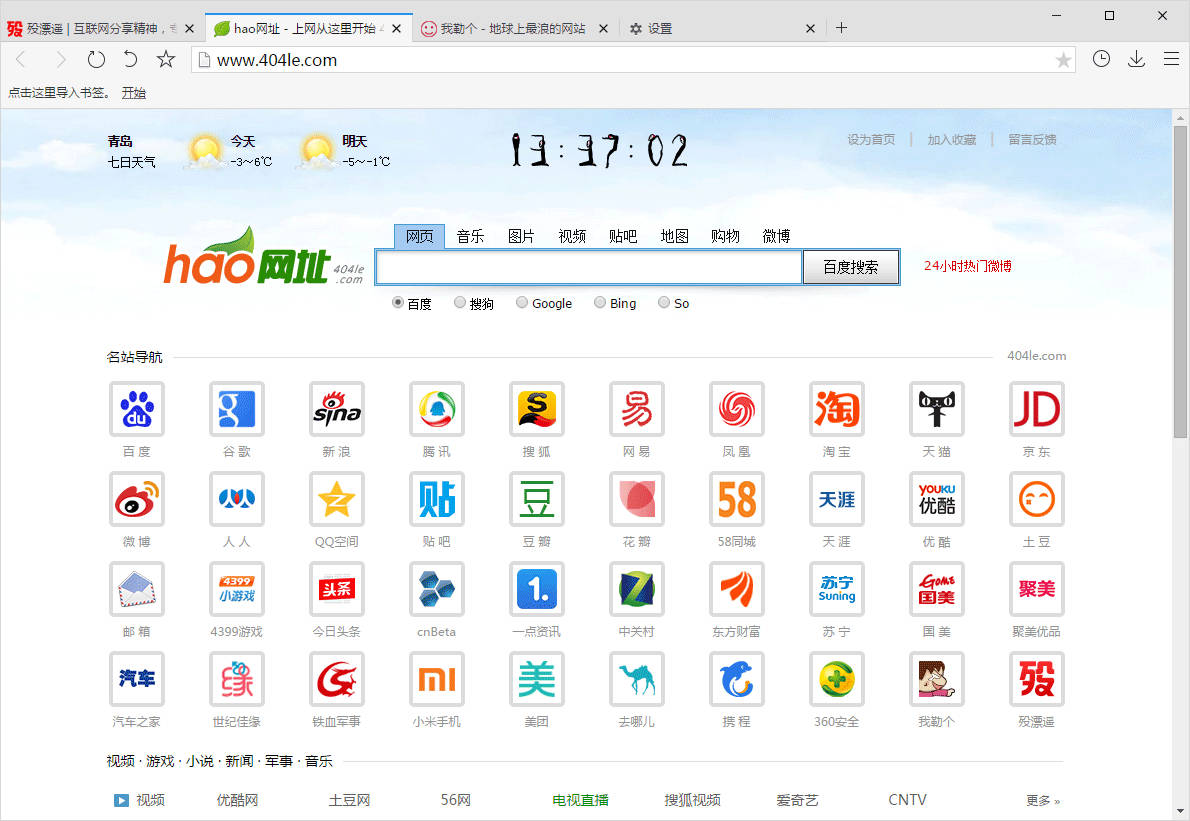Viewport: 1190px width, 821px height.
Task: Open the Youku video icon
Action: click(x=937, y=499)
